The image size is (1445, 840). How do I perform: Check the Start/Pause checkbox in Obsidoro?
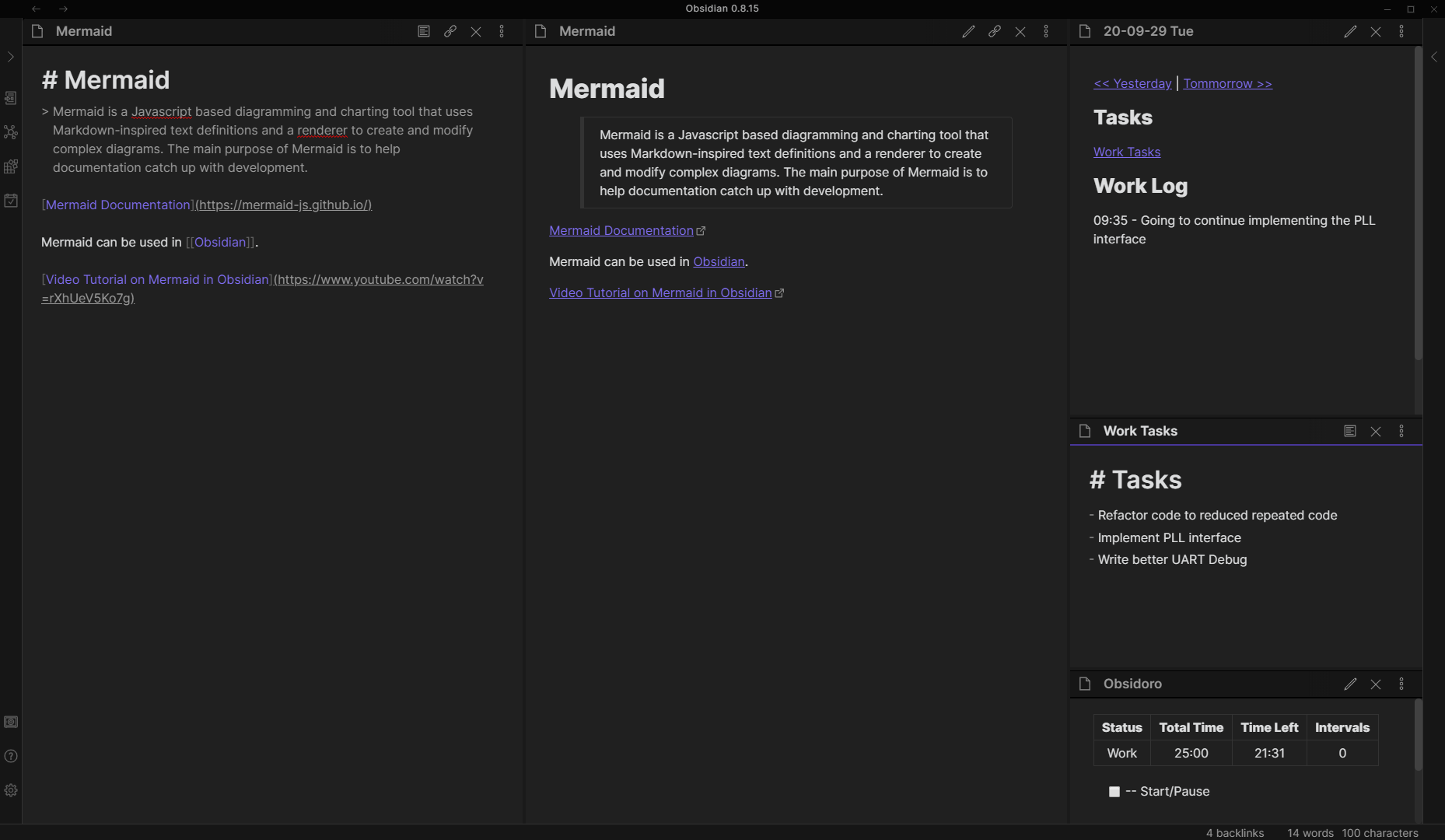click(1114, 791)
